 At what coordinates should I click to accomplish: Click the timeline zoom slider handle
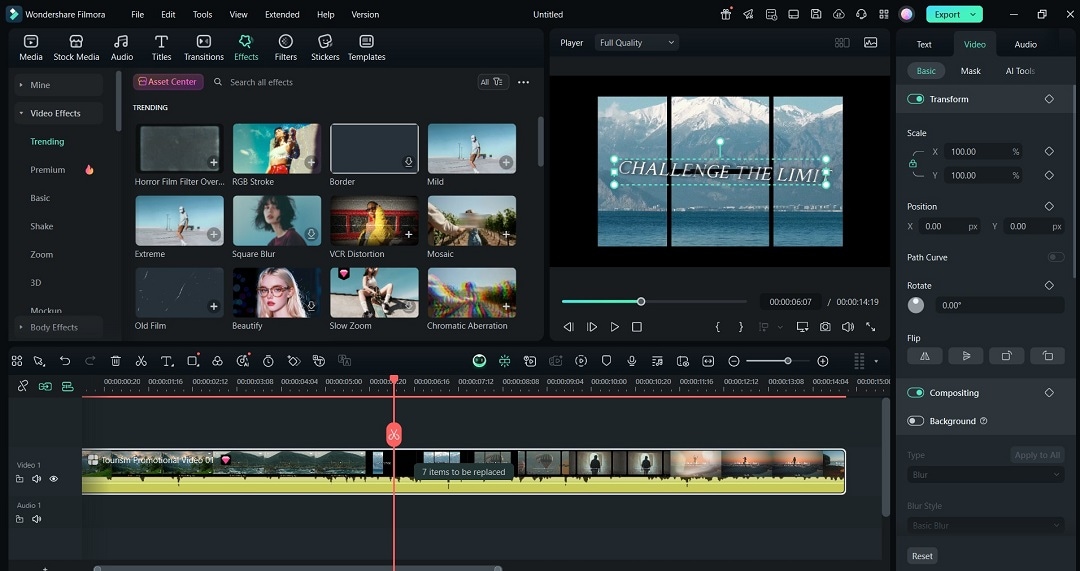click(x=787, y=361)
